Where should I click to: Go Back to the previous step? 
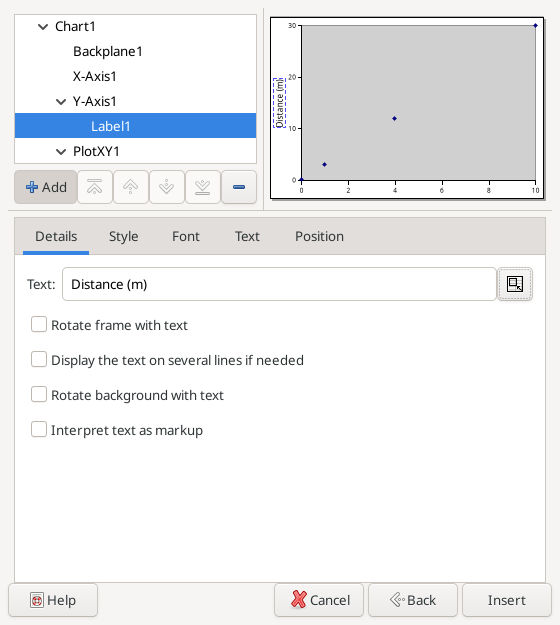tap(413, 600)
